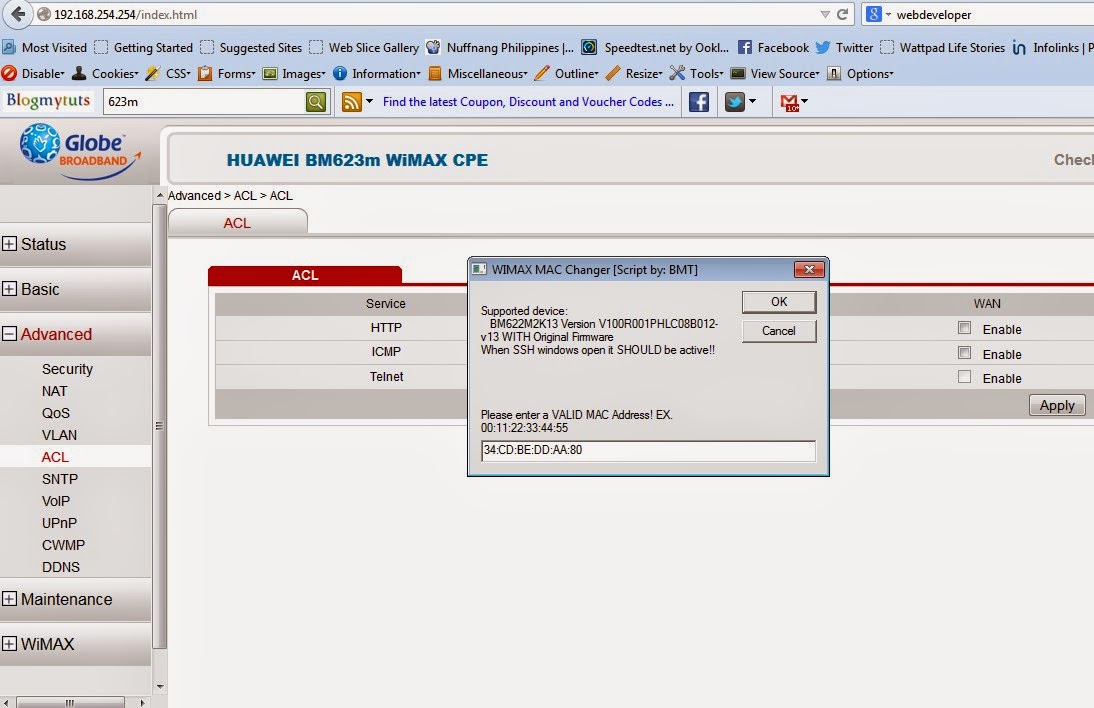
Task: Expand the Status sidebar section
Action: [x=9, y=243]
